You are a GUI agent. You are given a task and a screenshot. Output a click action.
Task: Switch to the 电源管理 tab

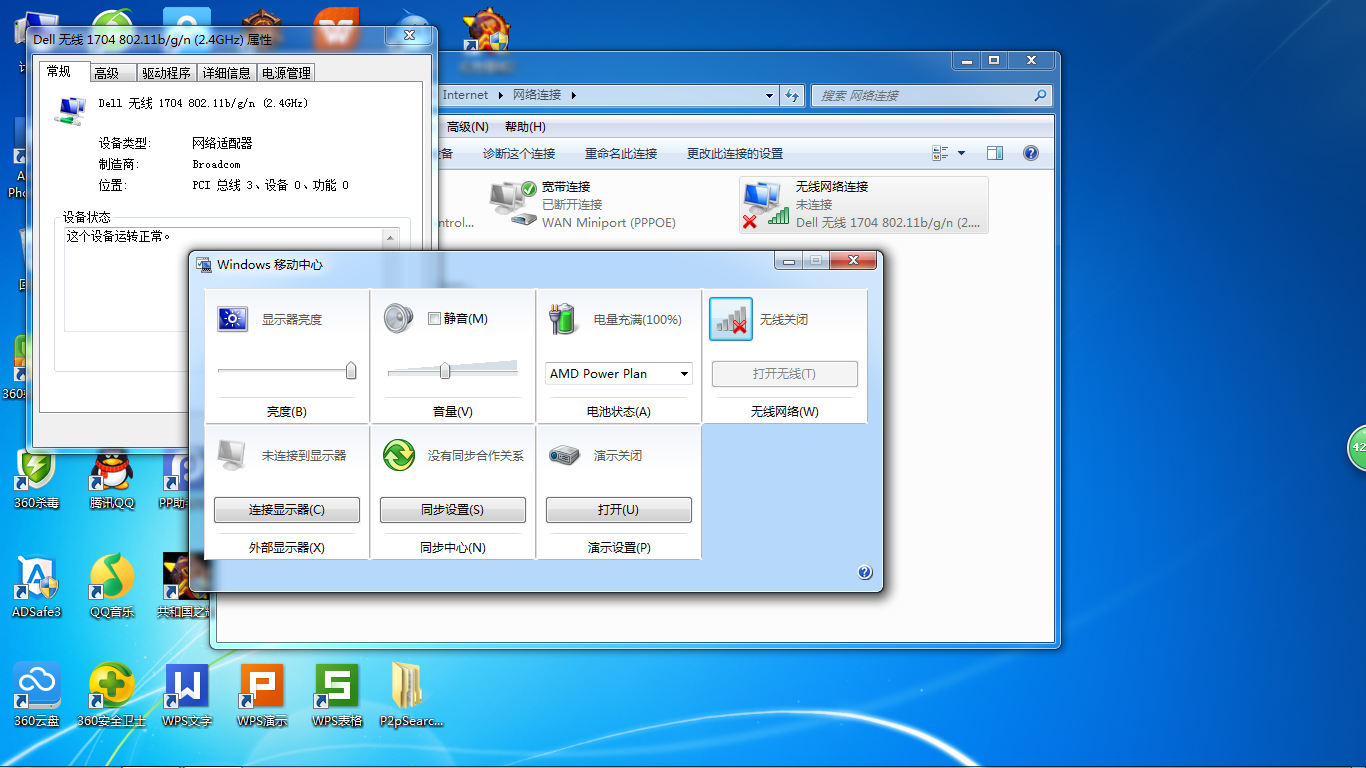[x=286, y=73]
